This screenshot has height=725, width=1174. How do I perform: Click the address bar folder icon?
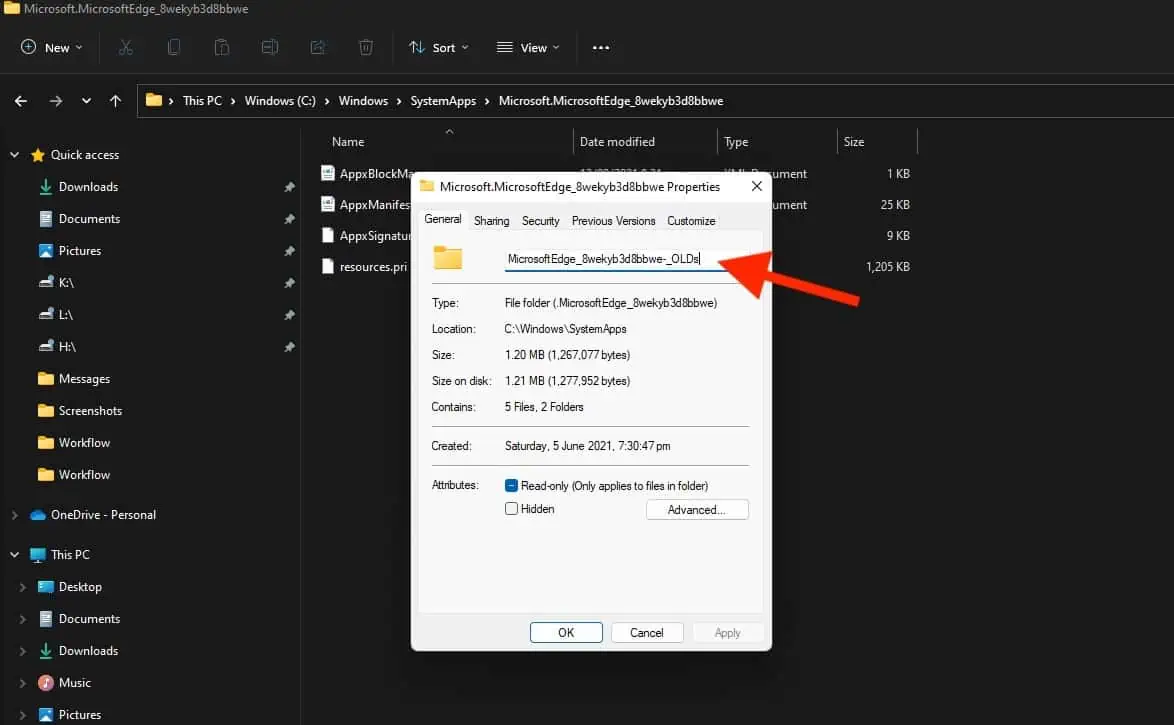pos(153,100)
